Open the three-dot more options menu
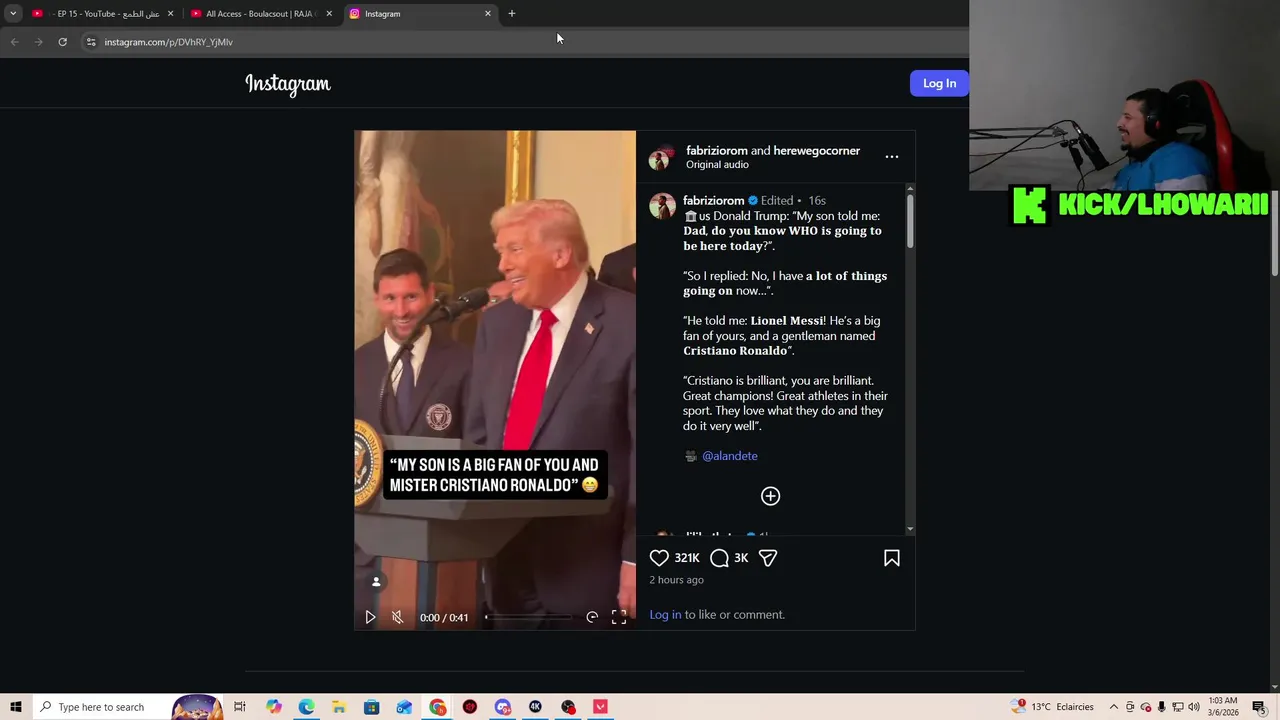 [892, 157]
